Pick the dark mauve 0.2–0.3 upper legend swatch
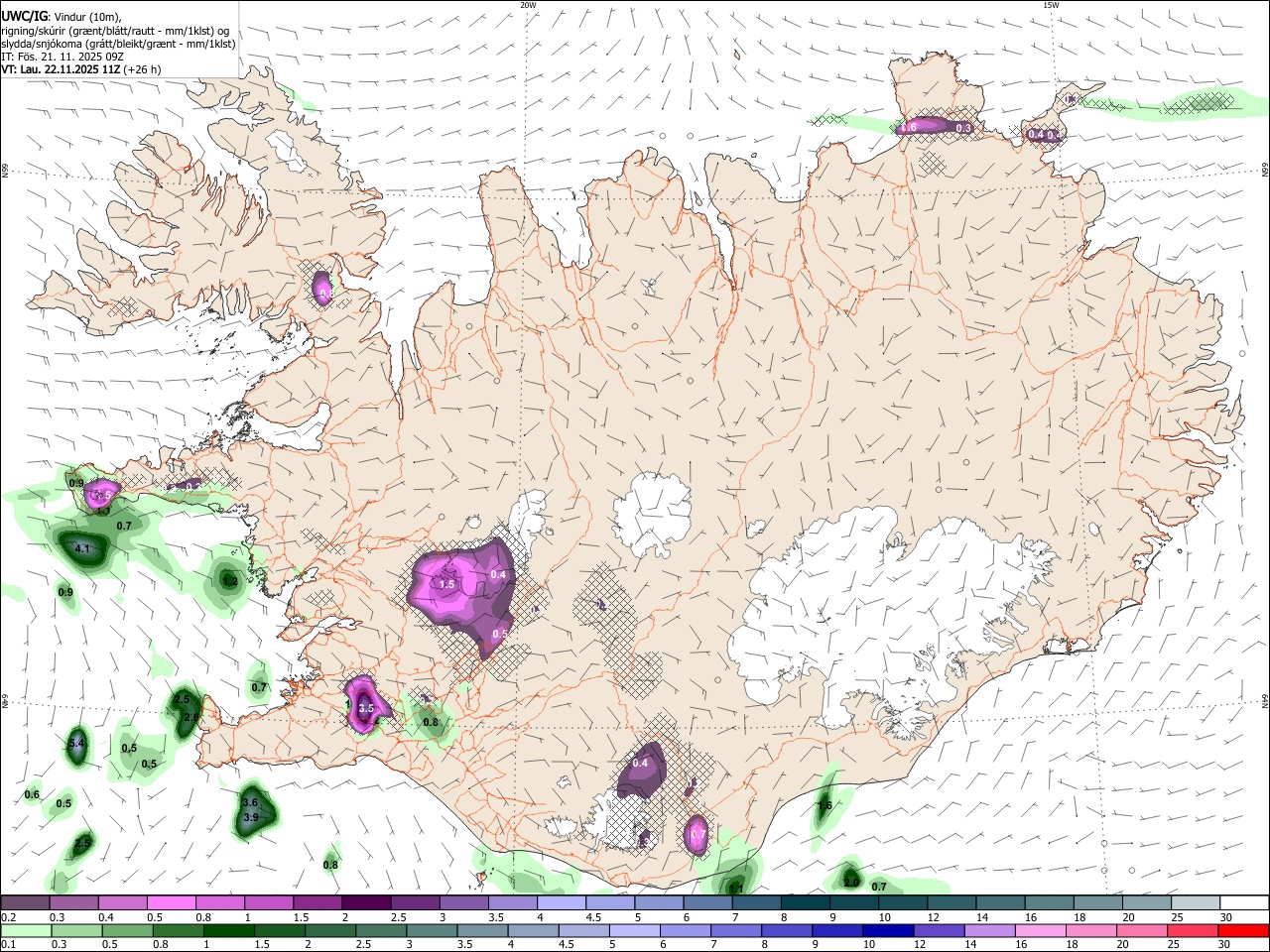This screenshot has height=952, width=1270. pyautogui.click(x=25, y=903)
